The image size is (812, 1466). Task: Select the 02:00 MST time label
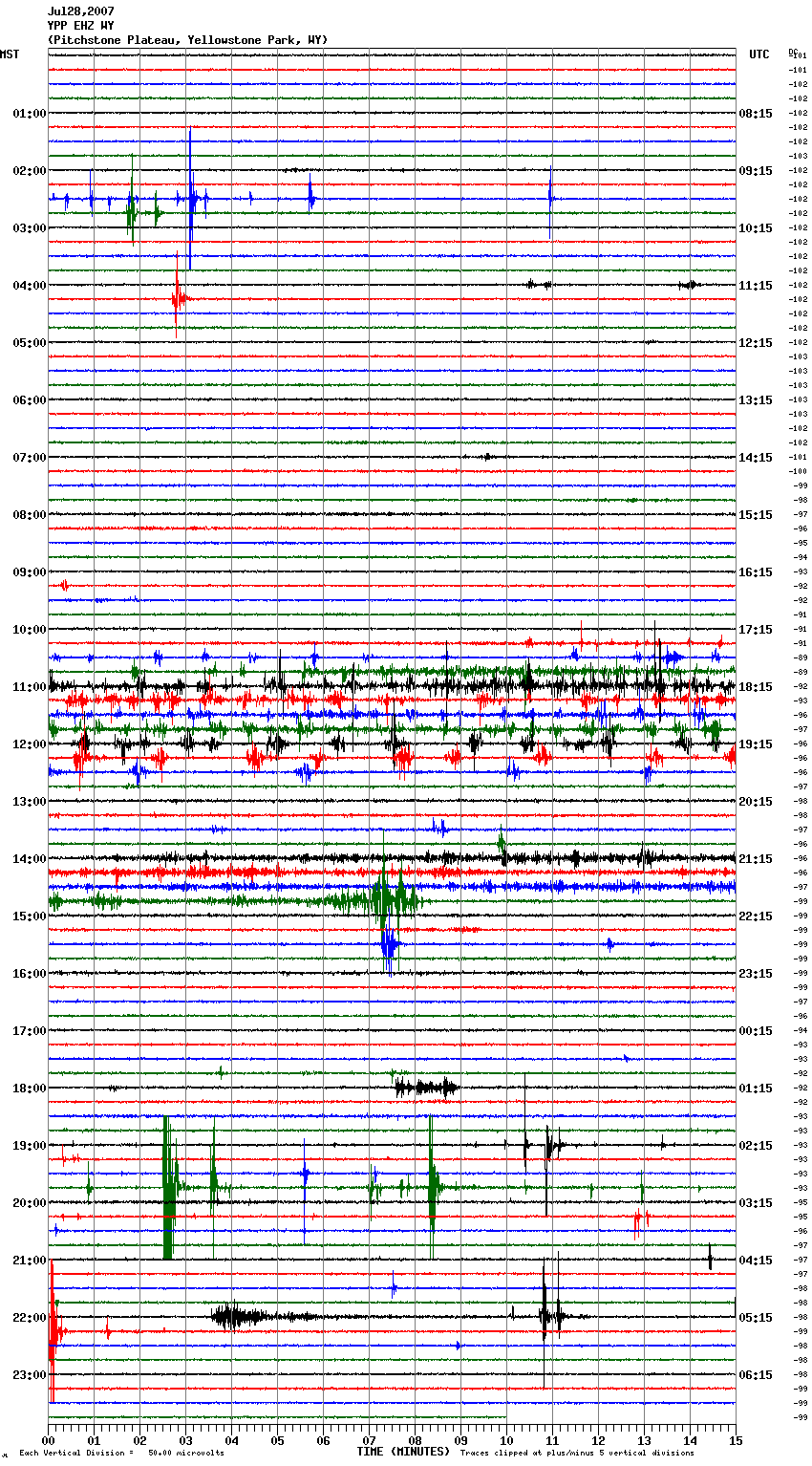(x=30, y=171)
